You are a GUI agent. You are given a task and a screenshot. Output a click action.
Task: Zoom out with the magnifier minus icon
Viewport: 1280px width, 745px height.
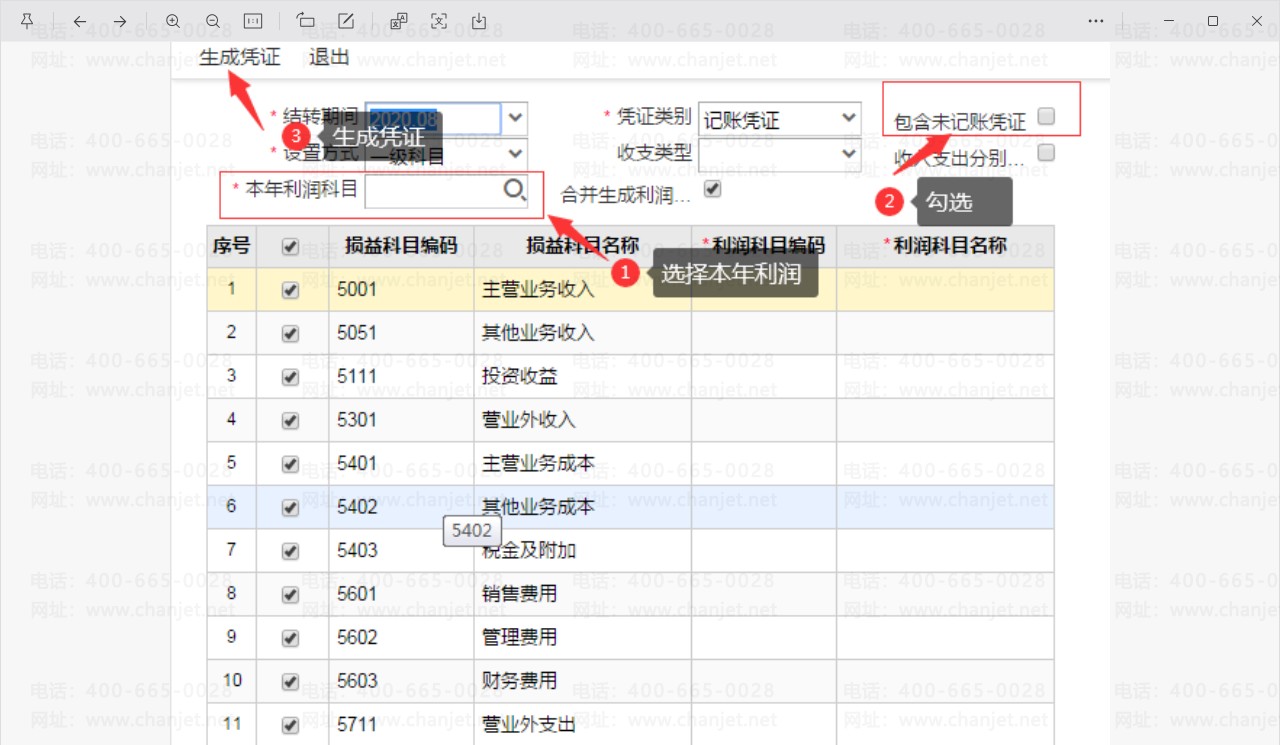(213, 21)
